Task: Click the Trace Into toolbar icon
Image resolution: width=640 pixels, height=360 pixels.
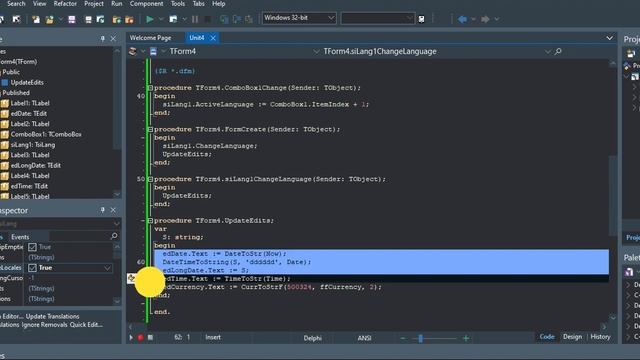Action: coord(224,19)
